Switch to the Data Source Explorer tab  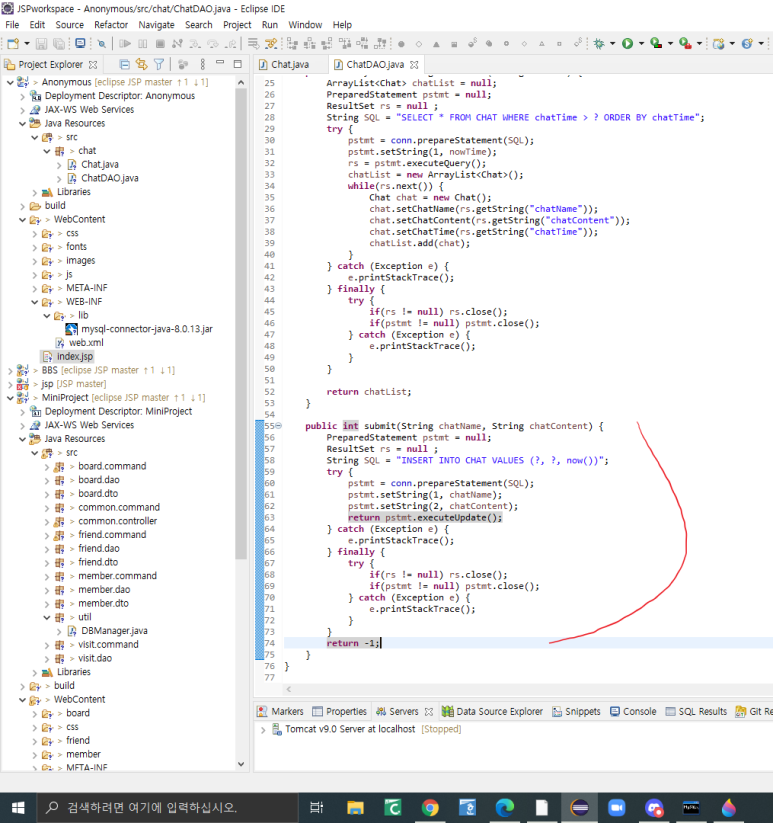[x=492, y=712]
